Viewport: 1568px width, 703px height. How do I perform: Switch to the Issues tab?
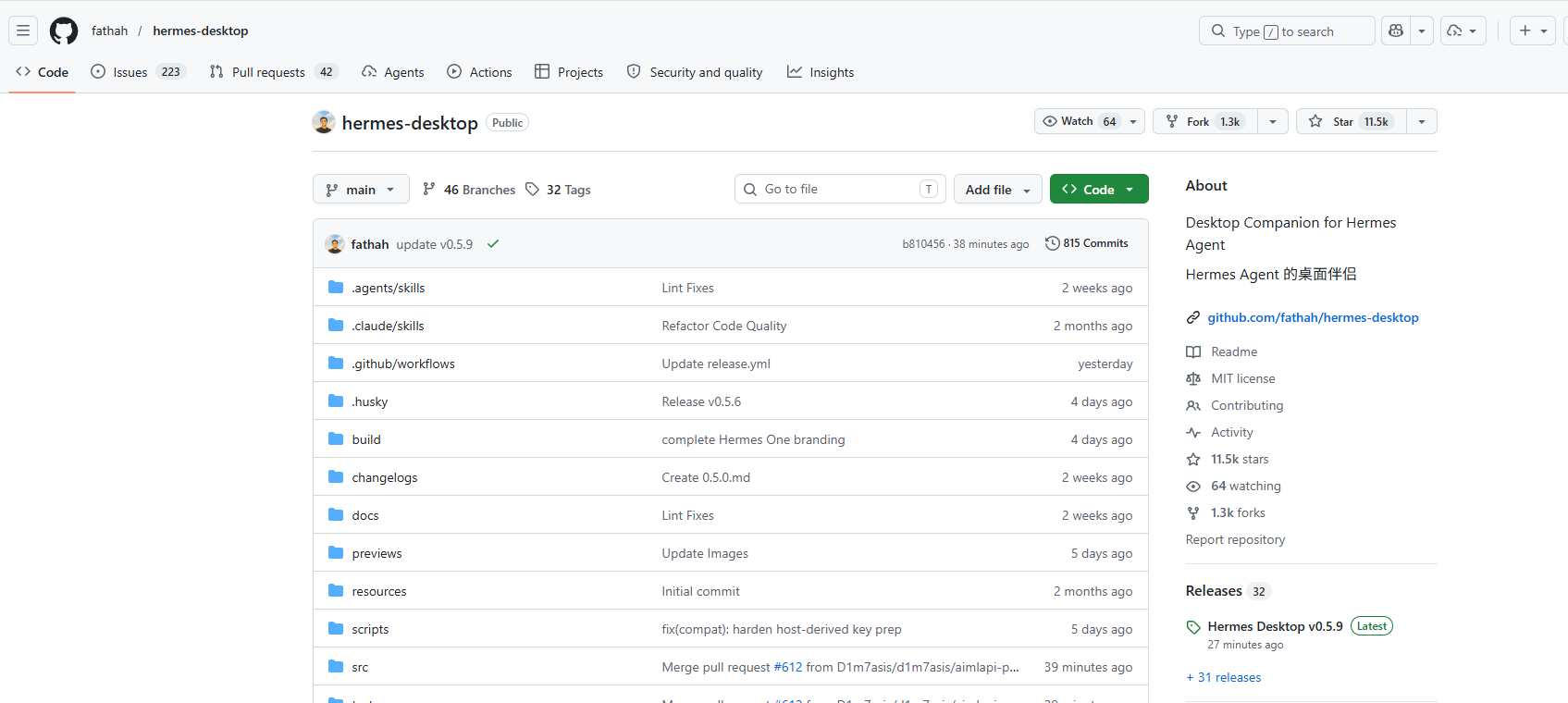tap(139, 72)
